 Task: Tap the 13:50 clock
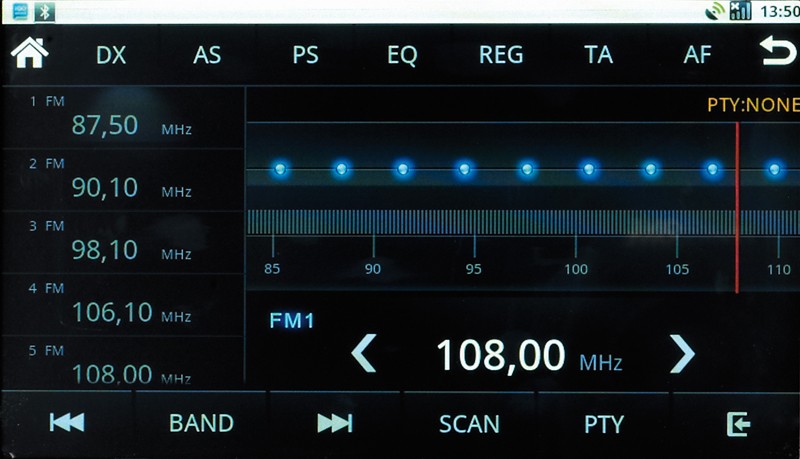780,11
